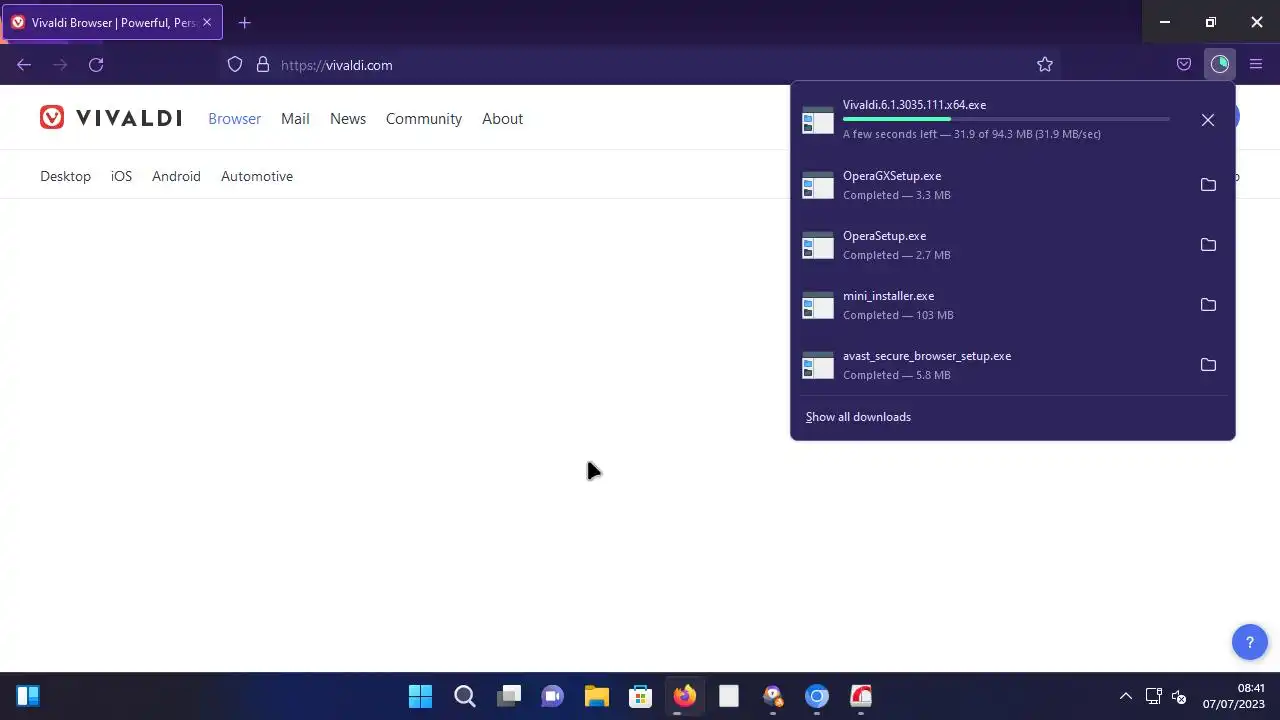Image resolution: width=1280 pixels, height=720 pixels.
Task: Click the site security padlock icon
Action: [x=263, y=65]
